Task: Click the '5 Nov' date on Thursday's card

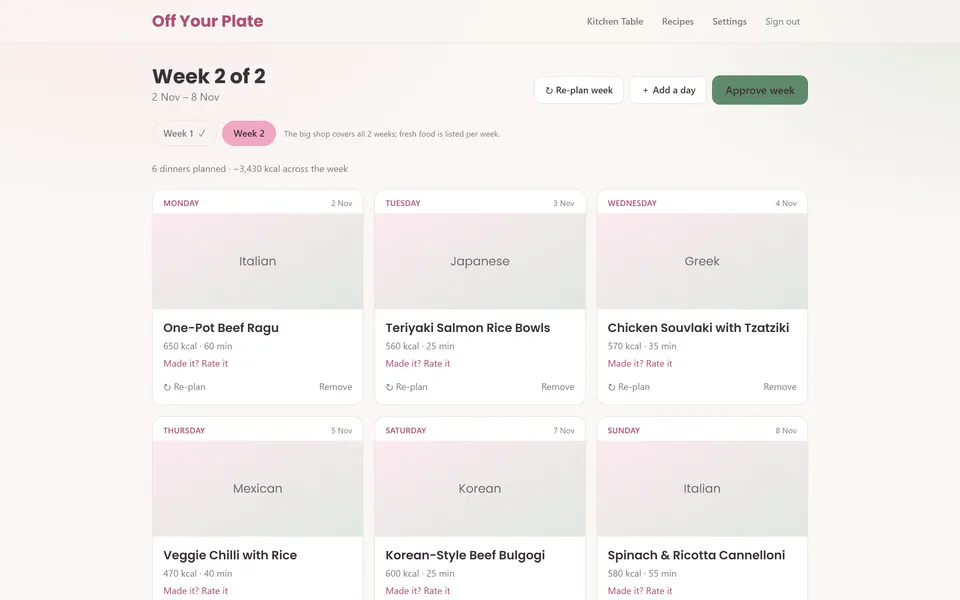Action: tap(342, 430)
